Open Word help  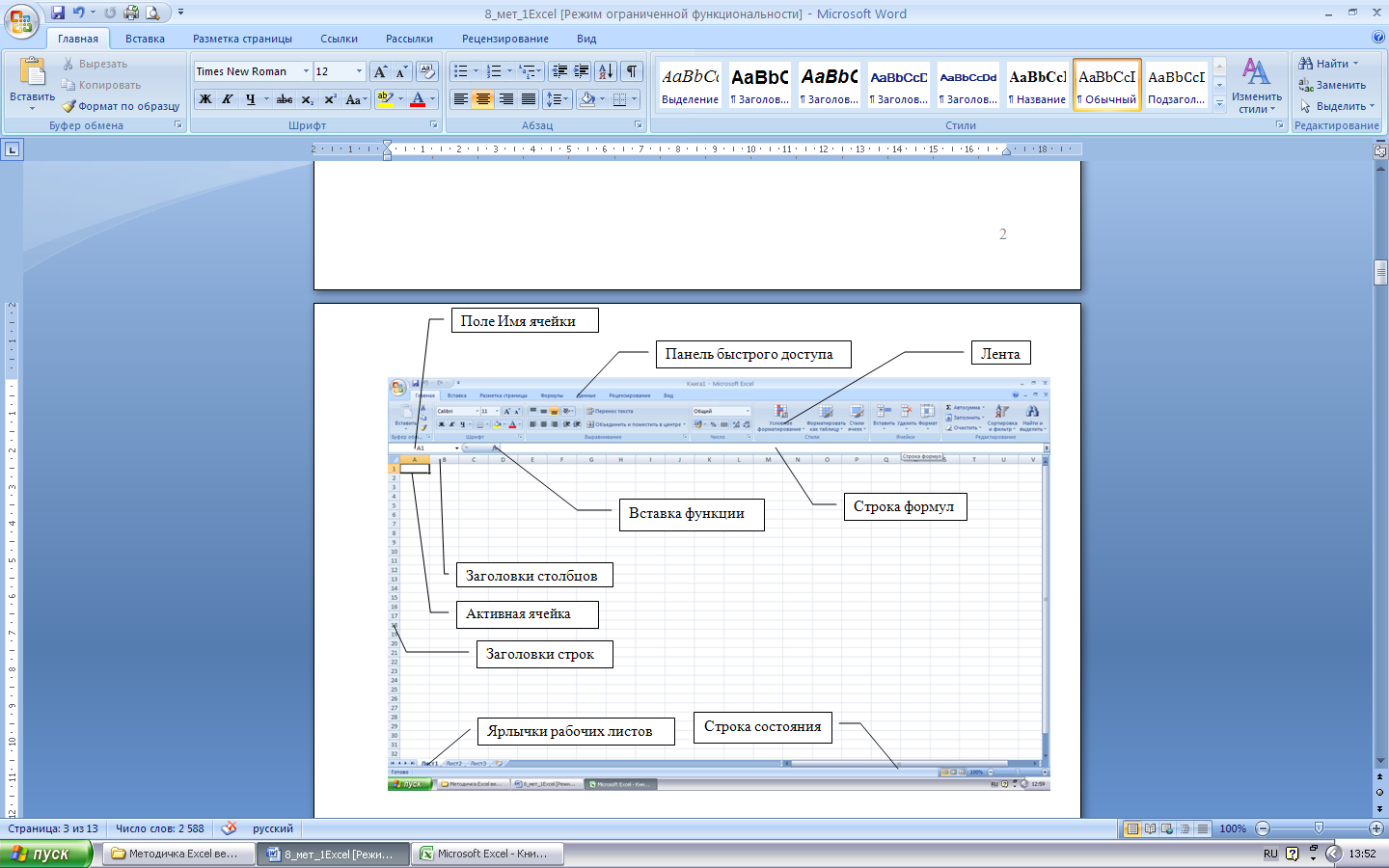1377,38
